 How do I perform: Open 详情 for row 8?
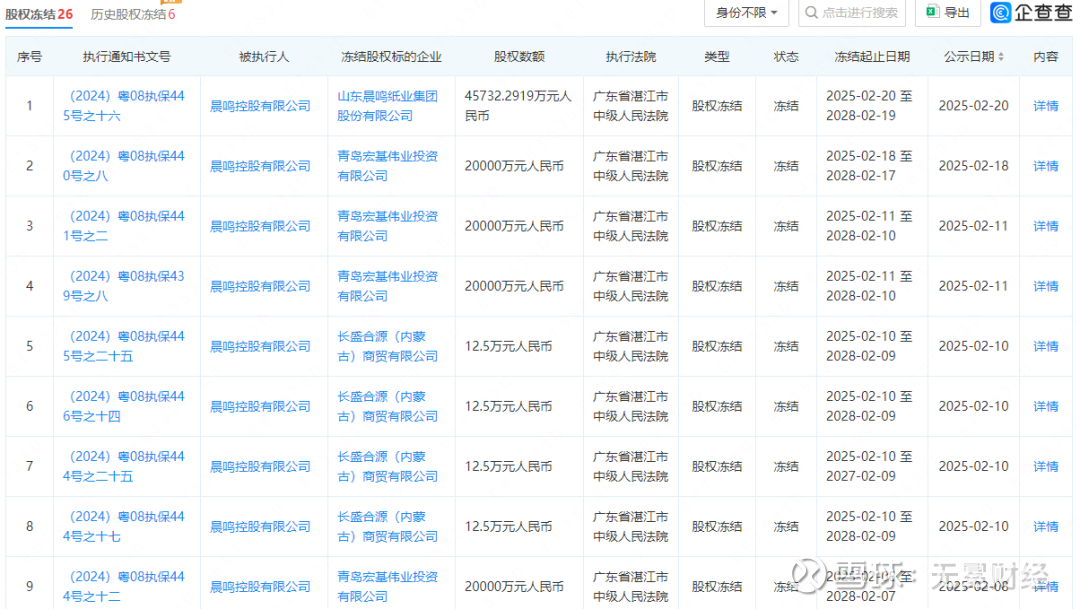point(1046,526)
